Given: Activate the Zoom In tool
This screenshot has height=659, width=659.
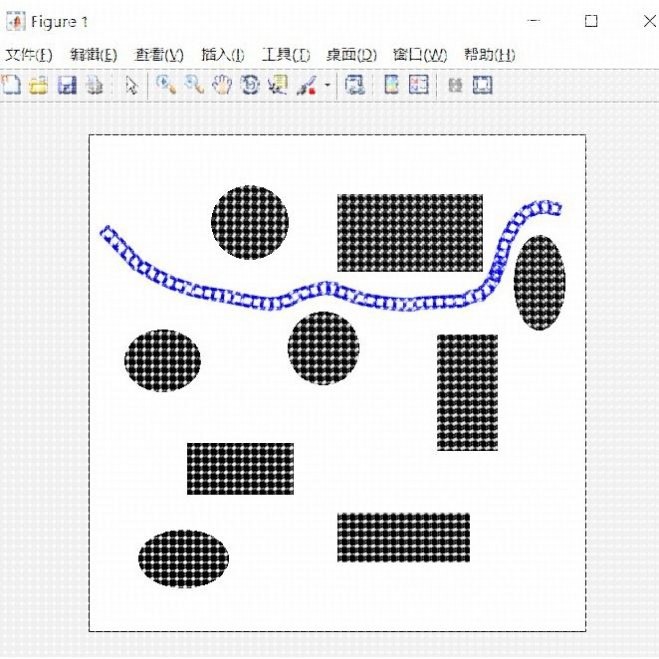Looking at the screenshot, I should [x=166, y=84].
